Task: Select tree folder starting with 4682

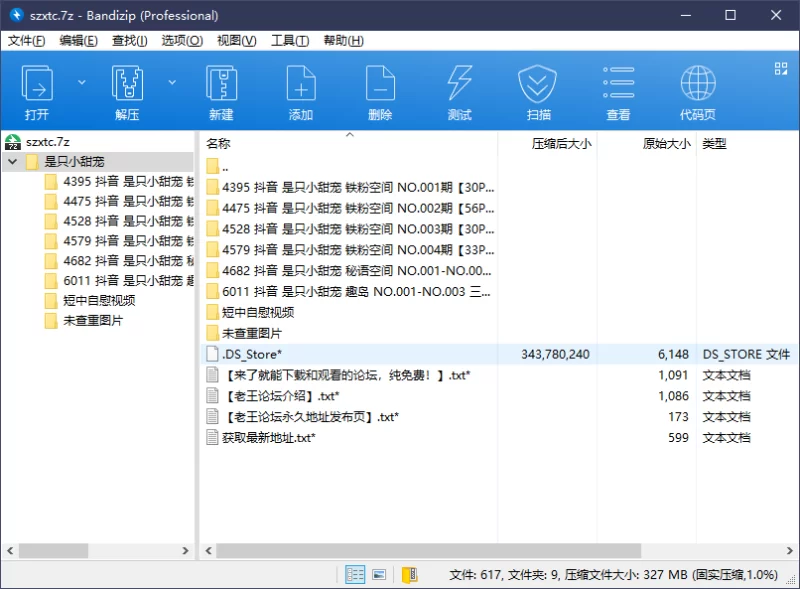Action: (119, 261)
